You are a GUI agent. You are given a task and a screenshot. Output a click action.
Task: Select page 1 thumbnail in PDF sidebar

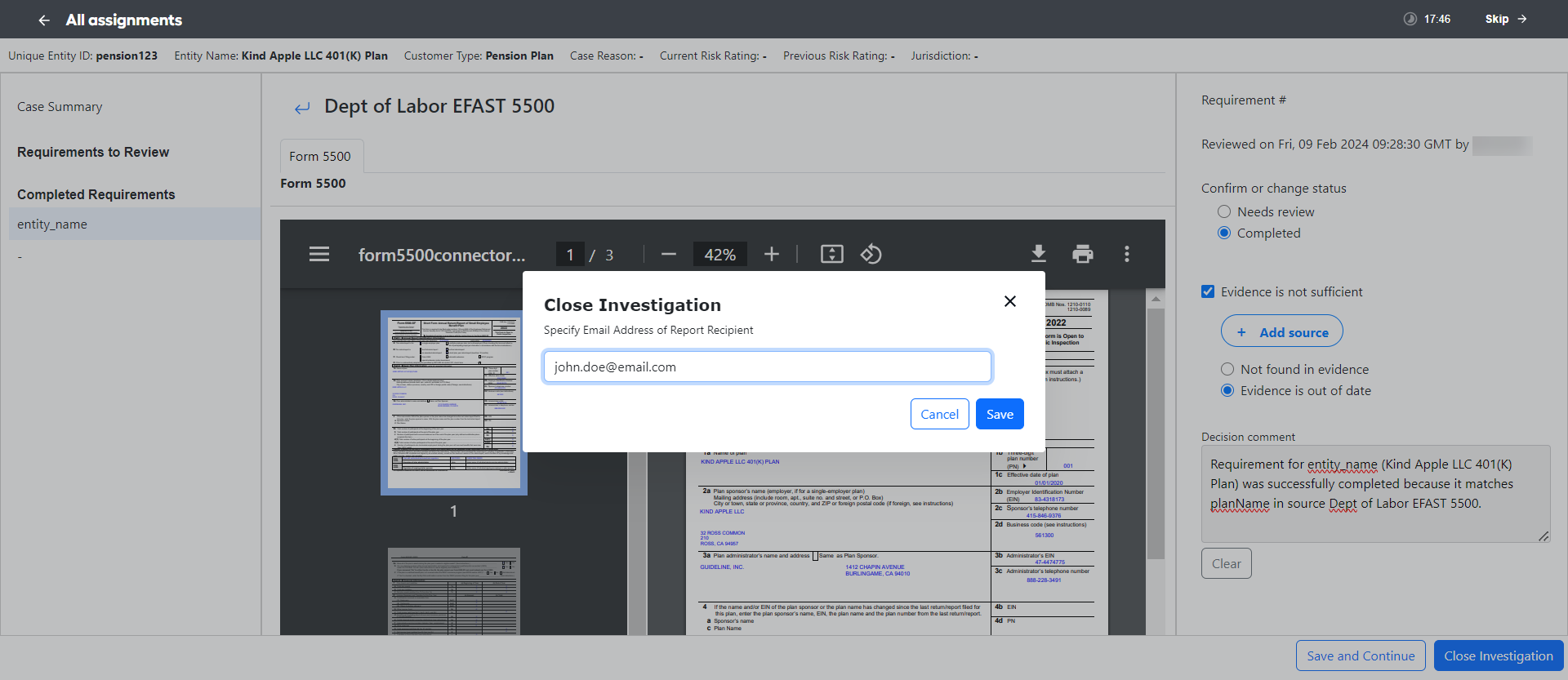coord(454,402)
